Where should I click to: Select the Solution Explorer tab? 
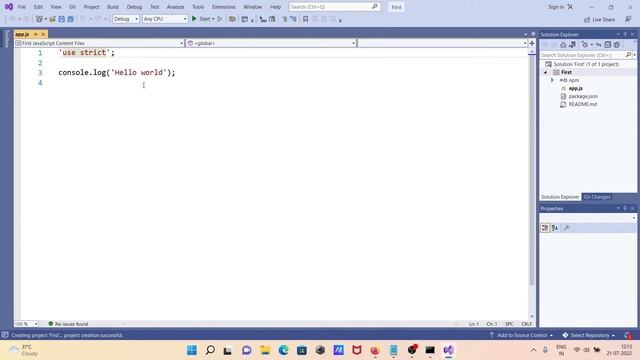(560, 197)
